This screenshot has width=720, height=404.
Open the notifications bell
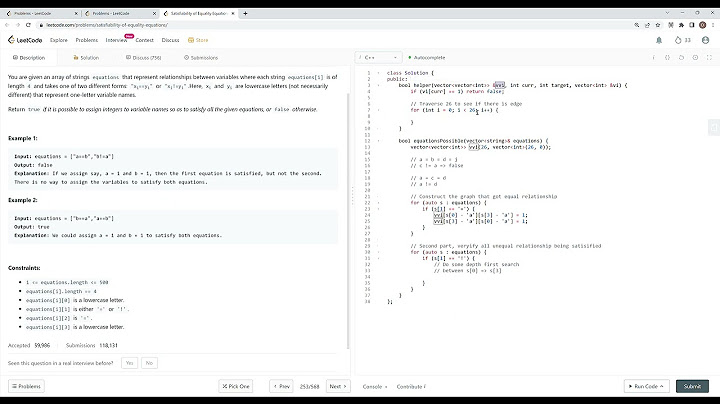coord(659,40)
